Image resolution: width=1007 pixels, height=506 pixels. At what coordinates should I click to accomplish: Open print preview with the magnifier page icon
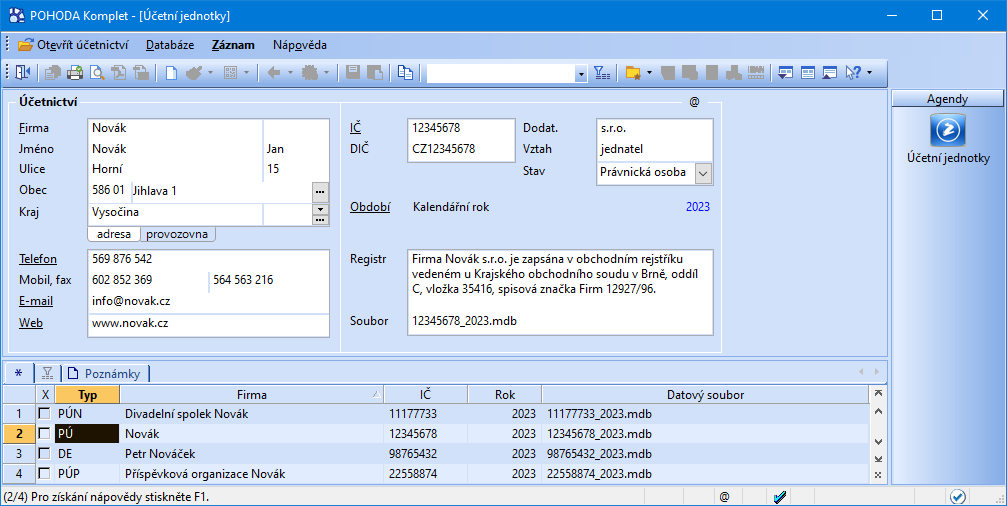point(97,73)
